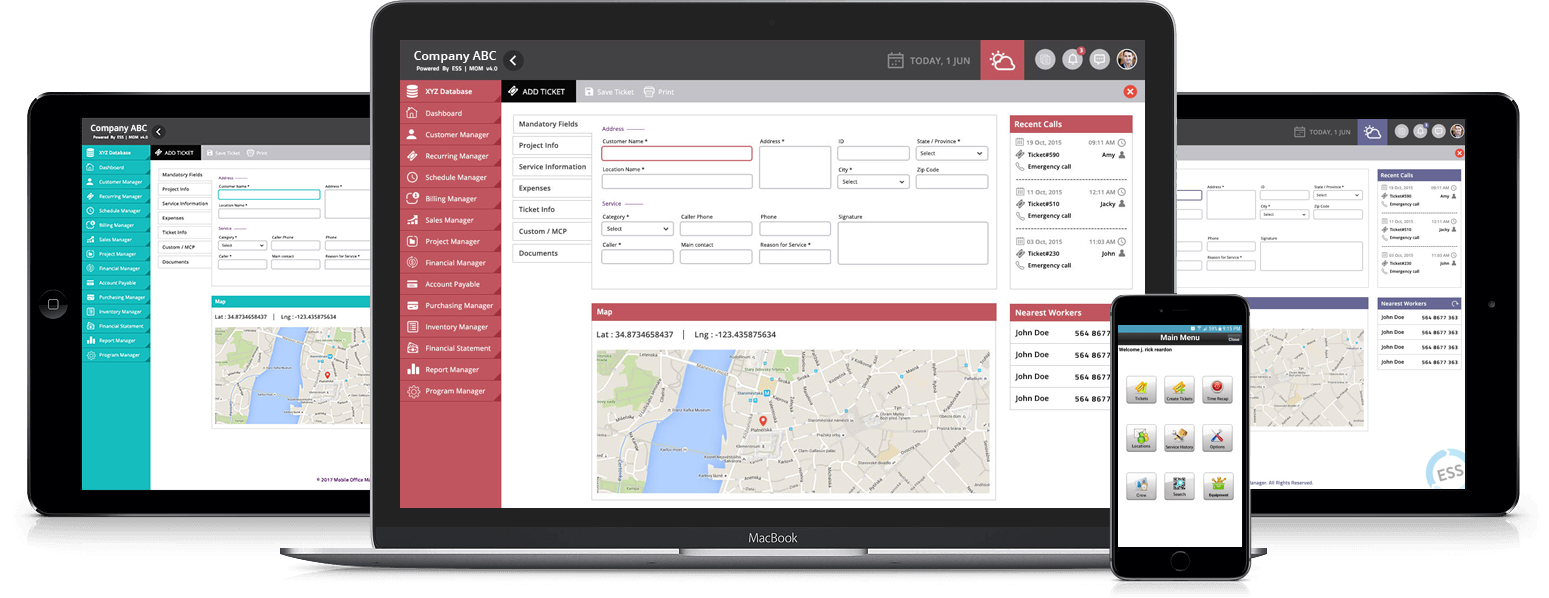Image resolution: width=1549 pixels, height=598 pixels.
Task: Expand State / Province dropdown on MacBook
Action: pyautogui.click(x=951, y=154)
